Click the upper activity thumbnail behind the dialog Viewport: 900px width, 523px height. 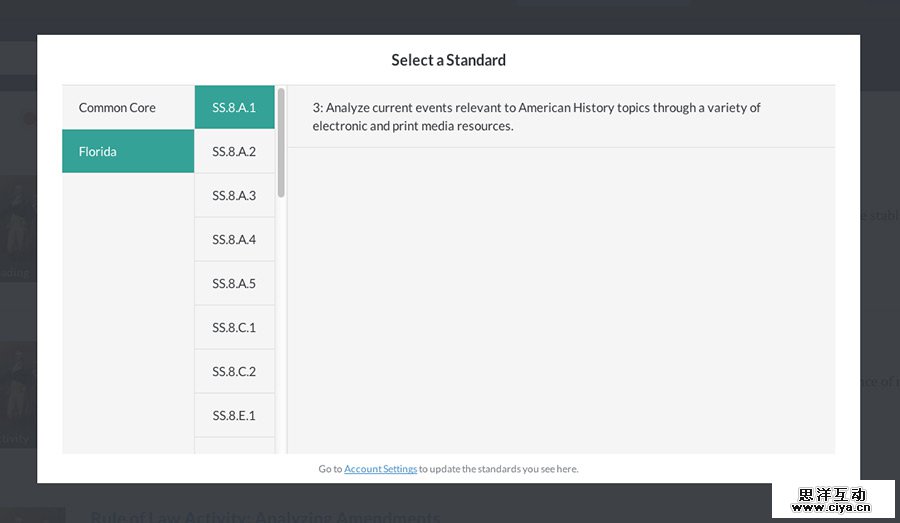18,230
